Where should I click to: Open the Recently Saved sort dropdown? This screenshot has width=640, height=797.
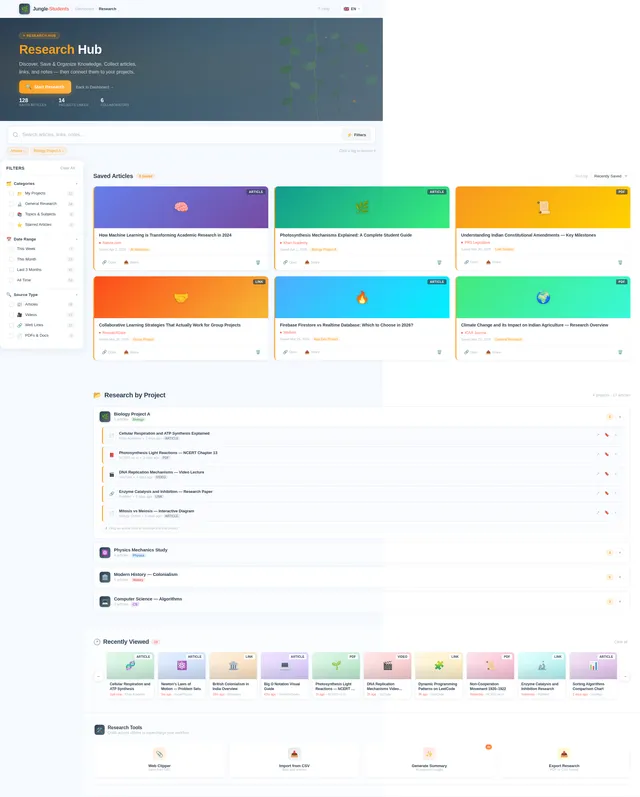tap(610, 176)
